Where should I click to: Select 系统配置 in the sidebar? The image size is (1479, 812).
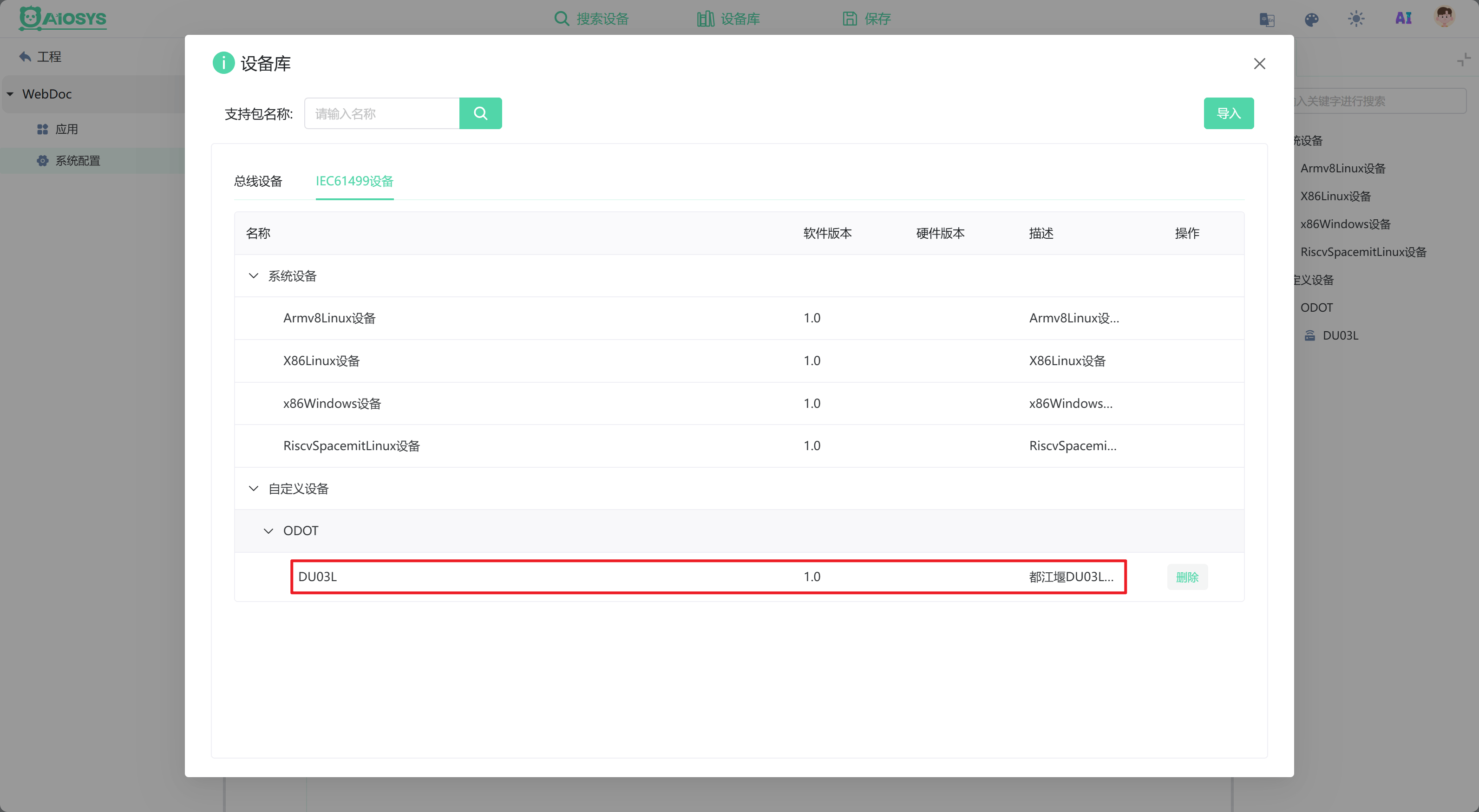tap(78, 161)
